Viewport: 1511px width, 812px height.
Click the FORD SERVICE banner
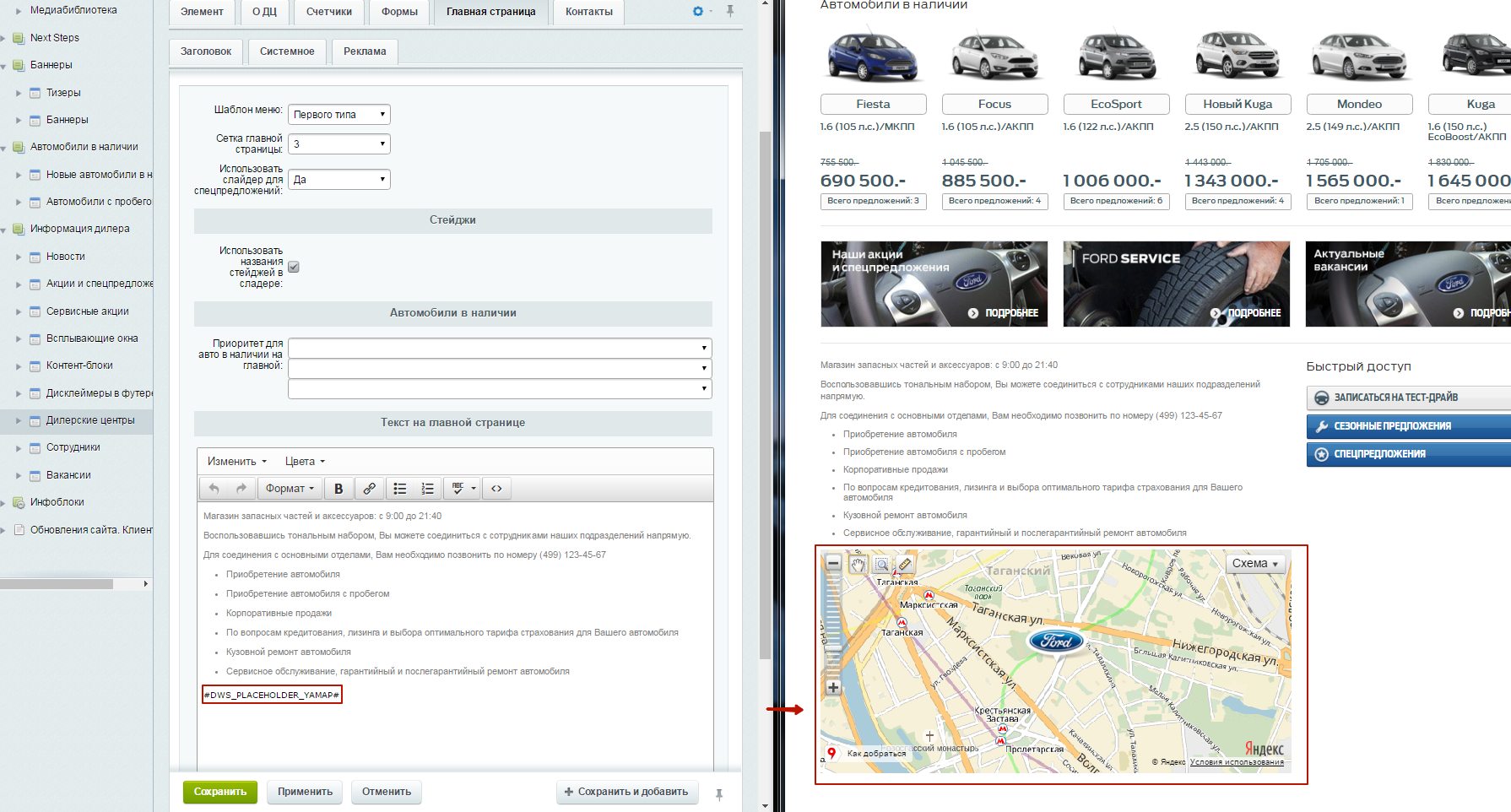[x=1176, y=284]
